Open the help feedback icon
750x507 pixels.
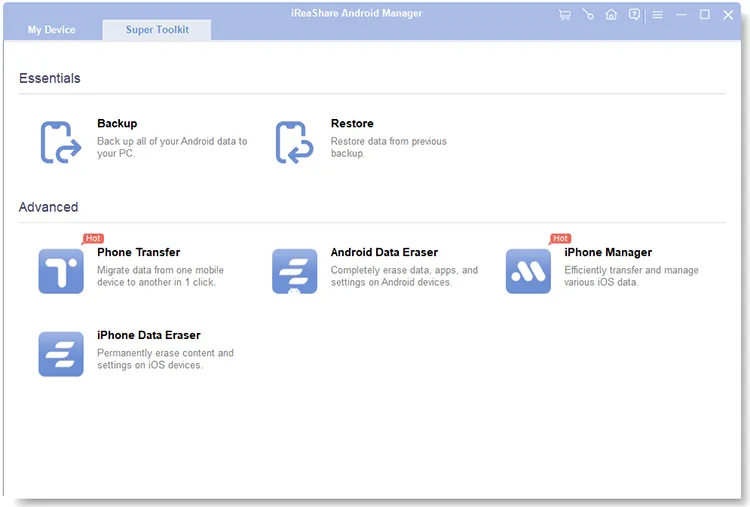634,15
